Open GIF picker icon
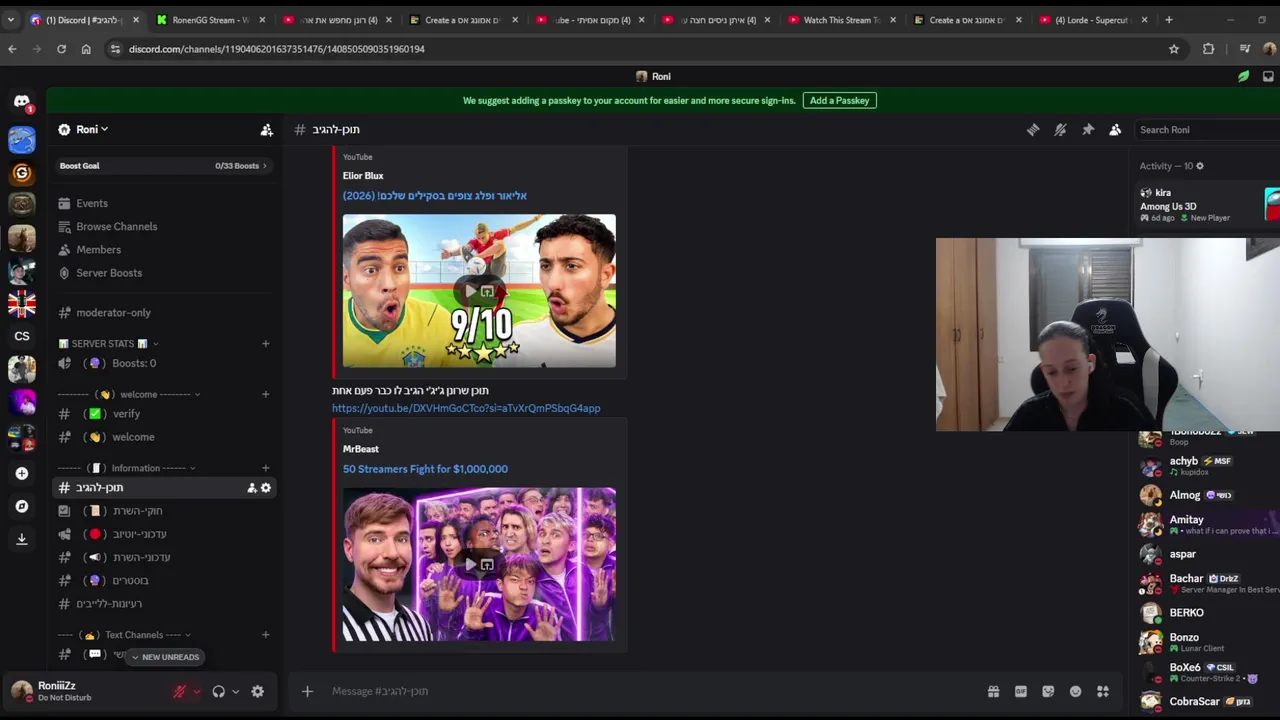Viewport: 1280px width, 720px height. (x=1021, y=691)
